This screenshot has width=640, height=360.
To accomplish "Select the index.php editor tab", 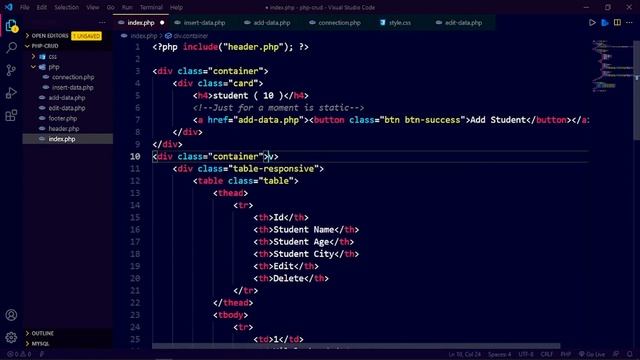I will pos(141,23).
